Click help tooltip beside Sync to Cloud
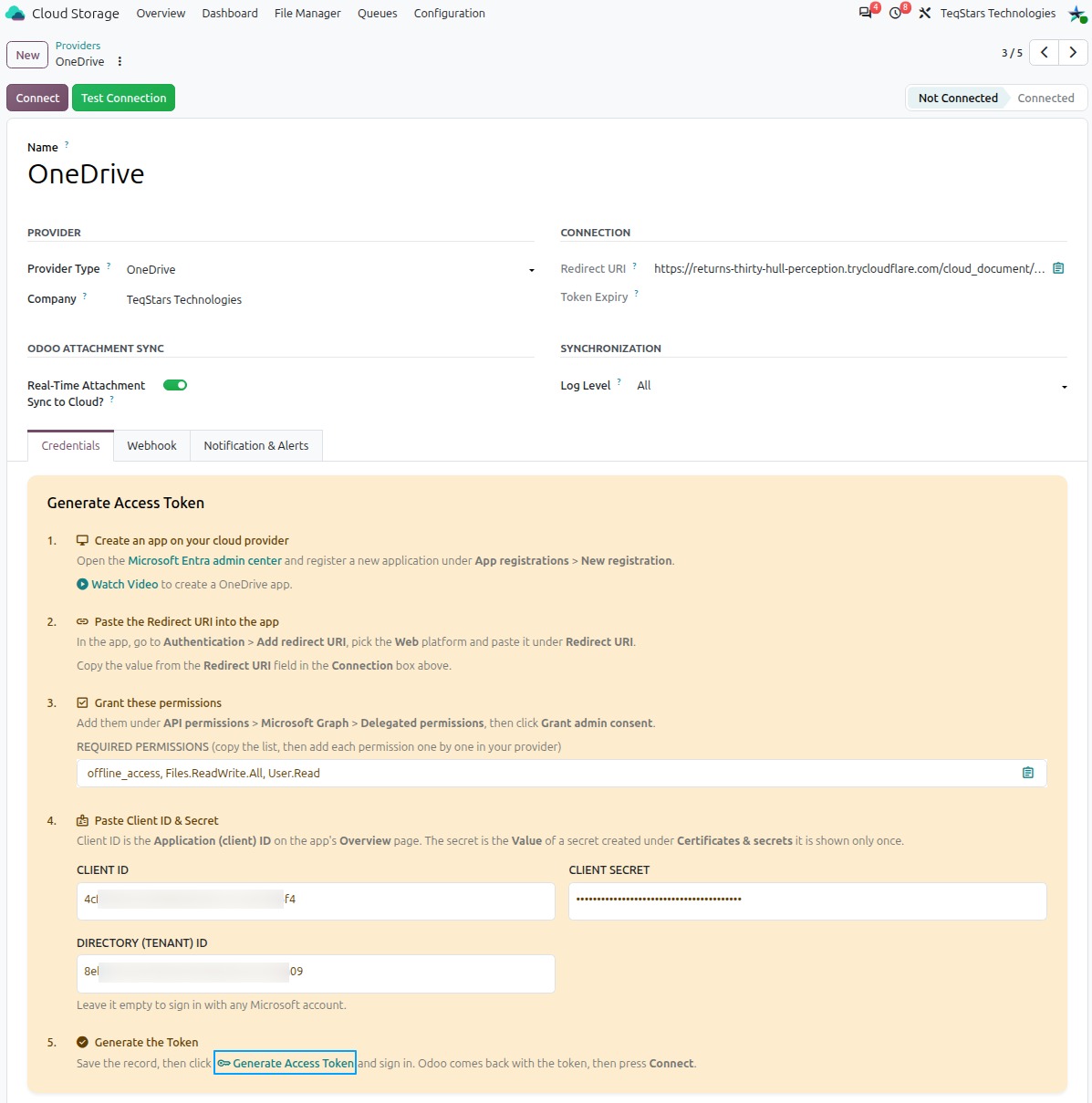1092x1103 pixels. [112, 399]
